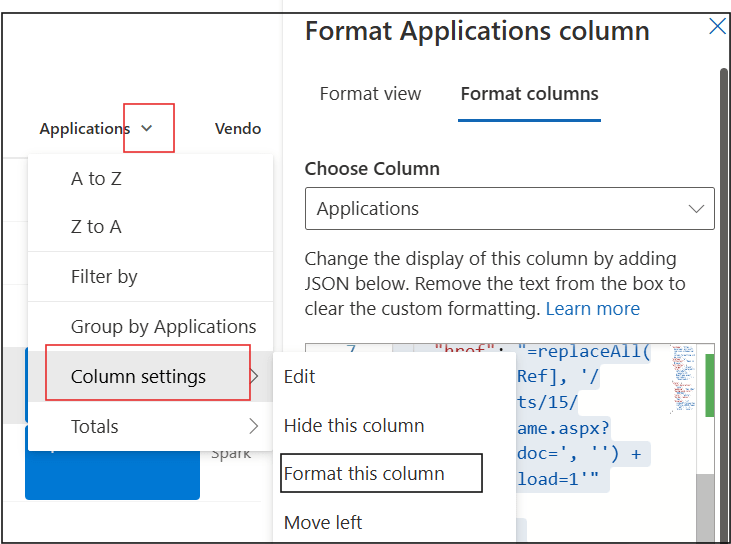Click the Vendo column header

pyautogui.click(x=238, y=128)
